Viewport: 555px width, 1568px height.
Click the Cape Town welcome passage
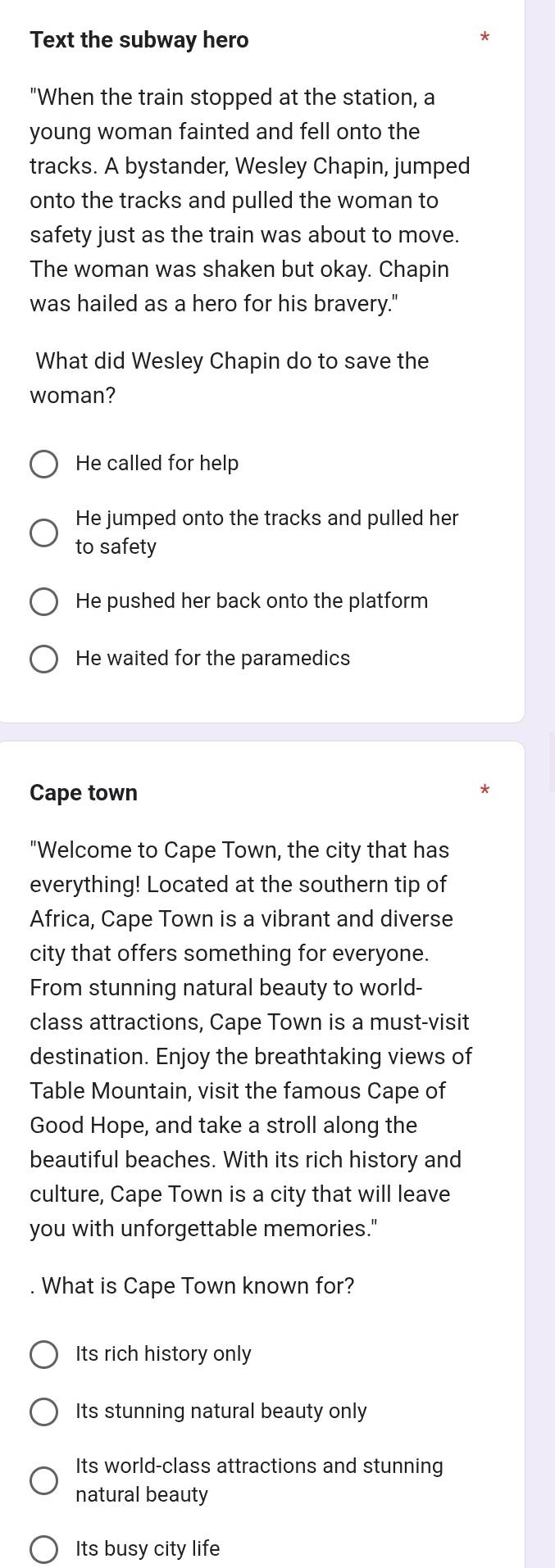coord(251,1040)
